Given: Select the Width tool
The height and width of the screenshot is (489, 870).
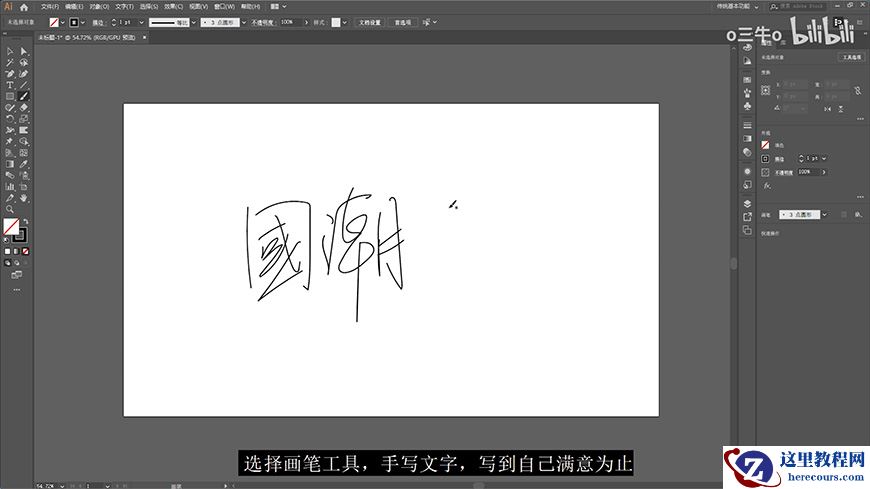Looking at the screenshot, I should 10,130.
